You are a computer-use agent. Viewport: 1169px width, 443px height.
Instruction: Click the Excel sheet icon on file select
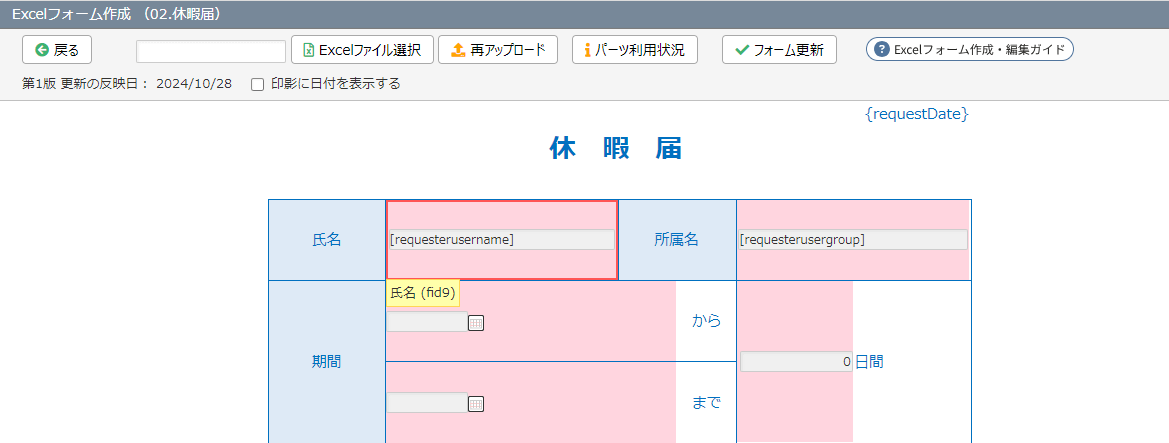(x=308, y=50)
